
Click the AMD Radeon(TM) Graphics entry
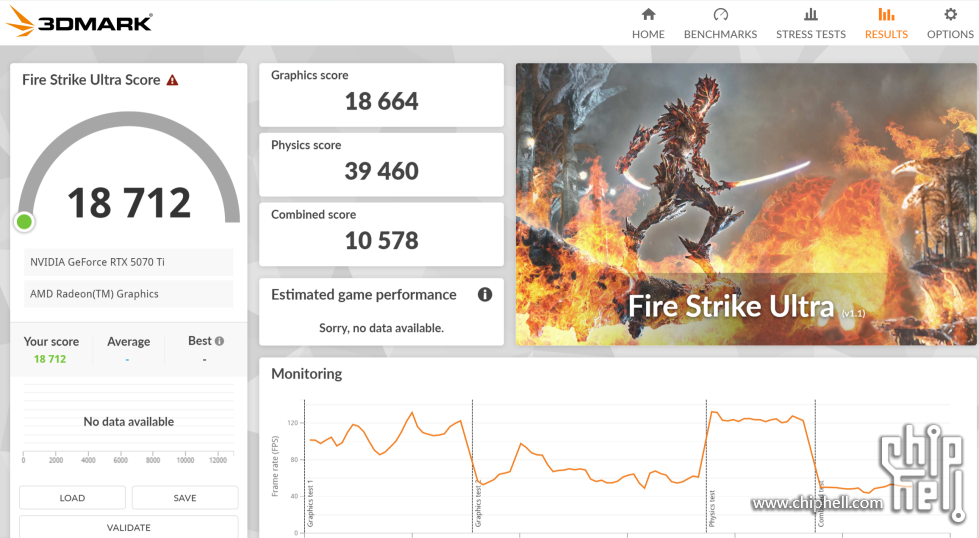(x=129, y=294)
